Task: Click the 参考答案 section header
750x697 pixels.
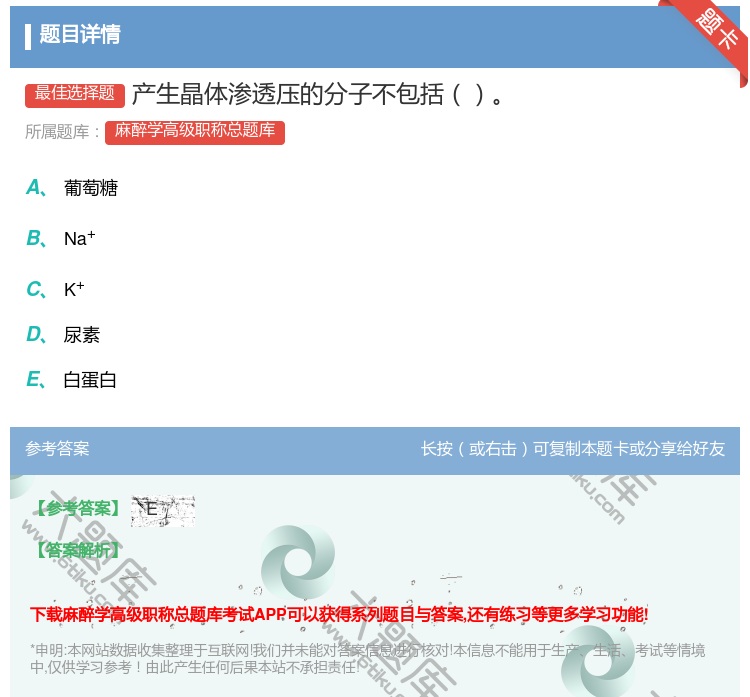Action: point(57,449)
